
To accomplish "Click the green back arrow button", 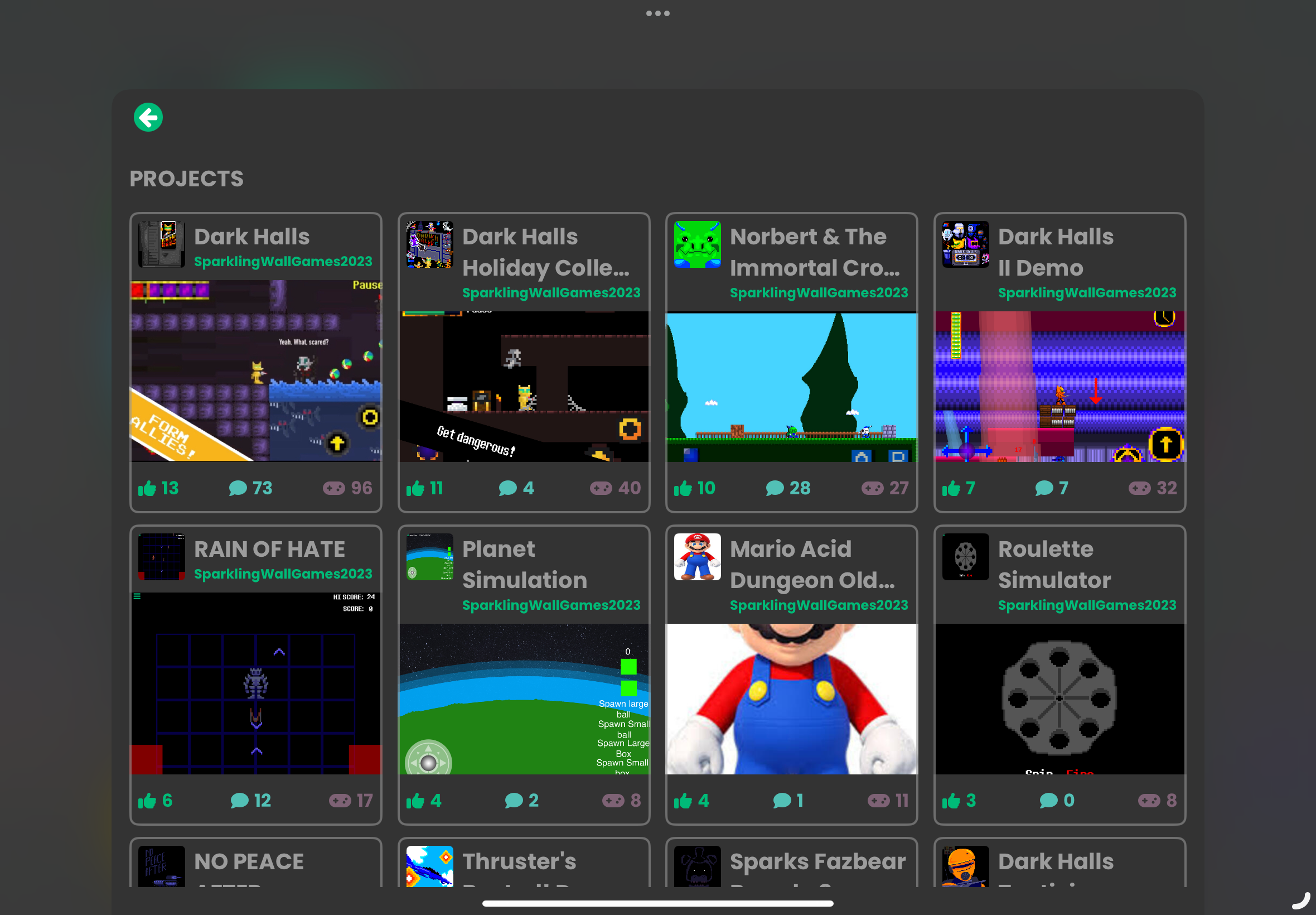I will [x=148, y=118].
